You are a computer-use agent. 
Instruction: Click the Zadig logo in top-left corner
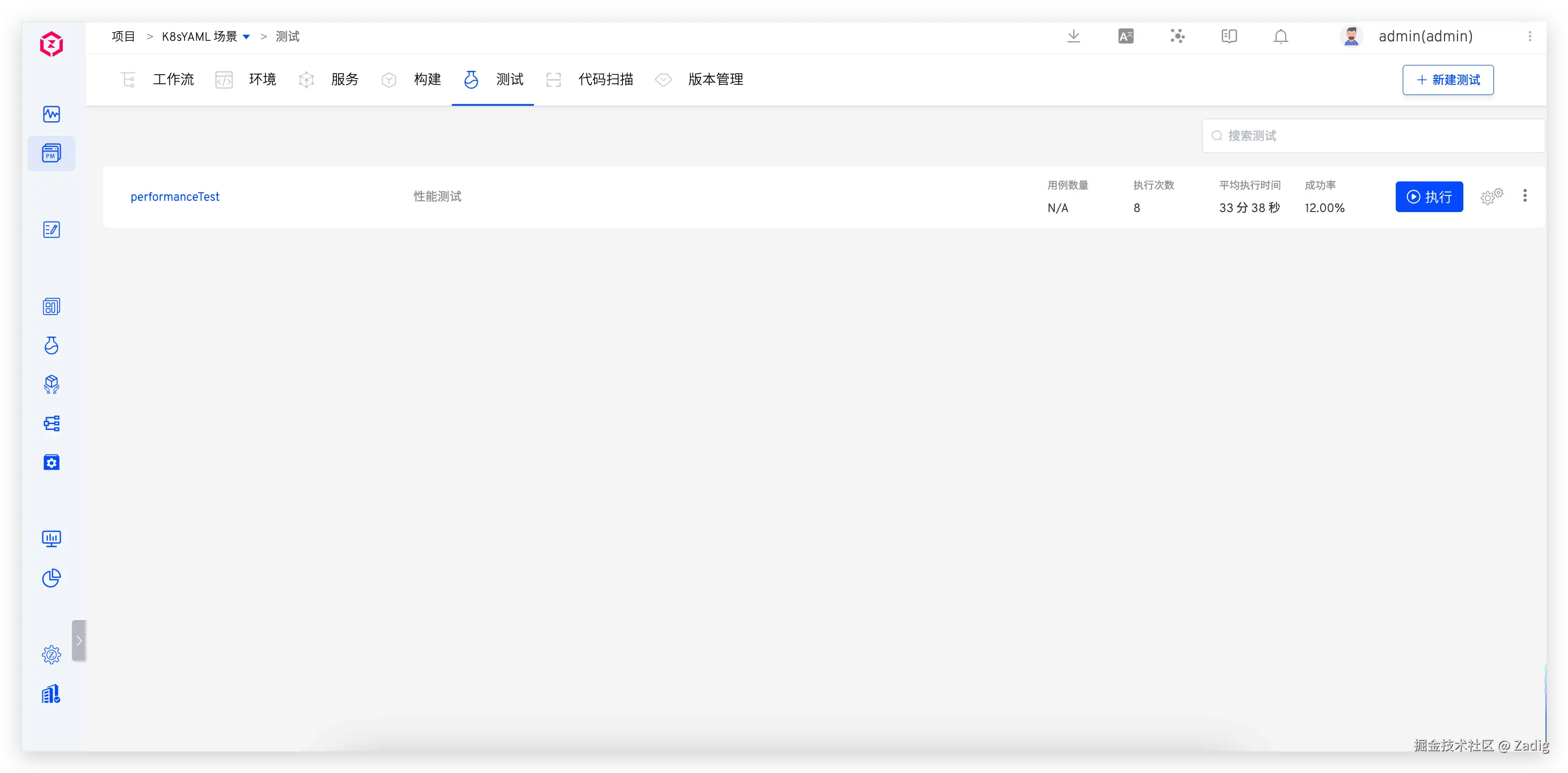pos(52,43)
